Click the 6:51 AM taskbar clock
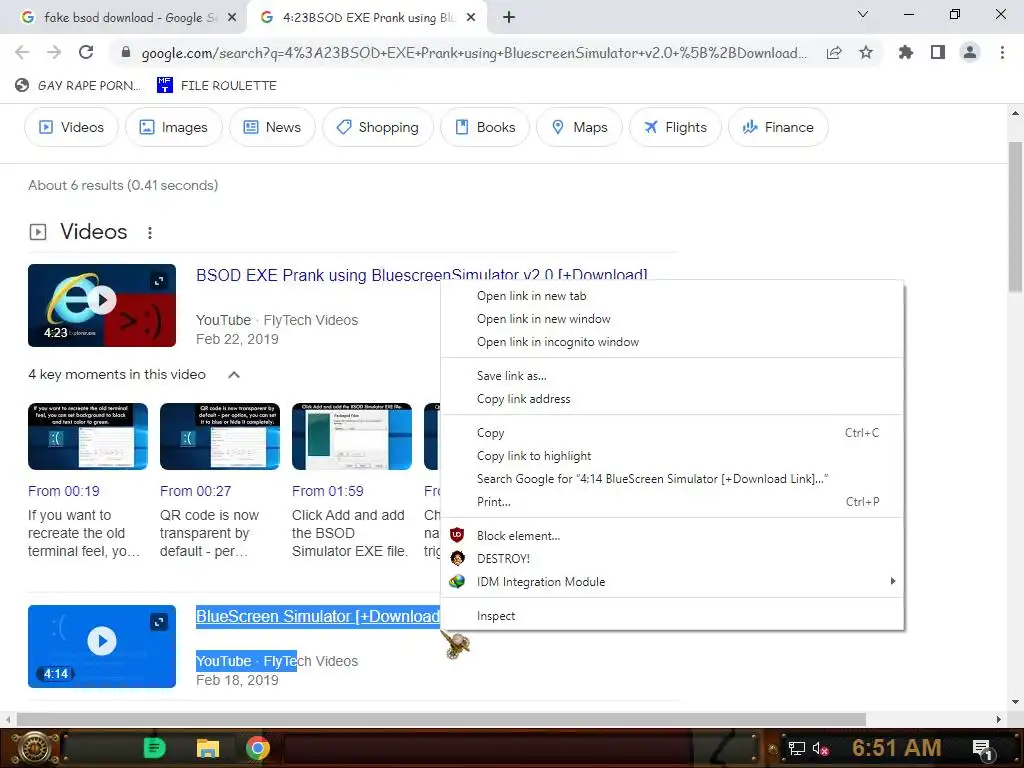1024x768 pixels. (896, 748)
